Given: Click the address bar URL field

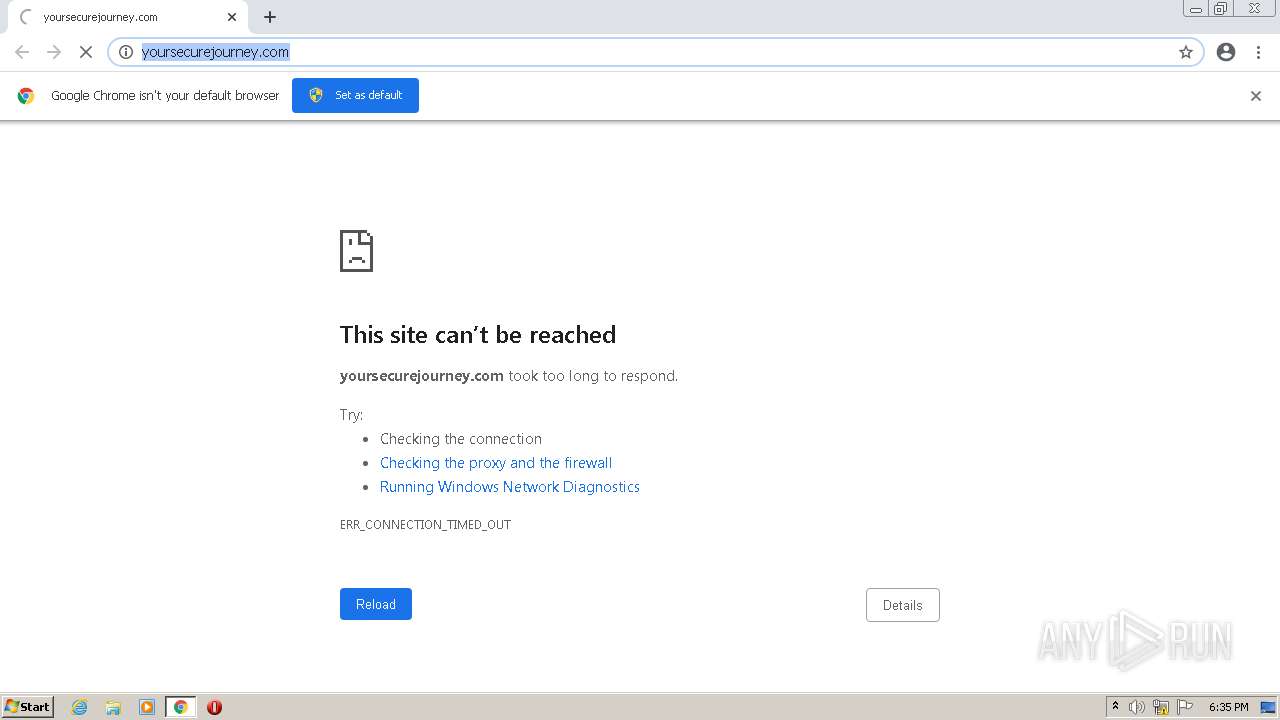Looking at the screenshot, I should pos(655,52).
